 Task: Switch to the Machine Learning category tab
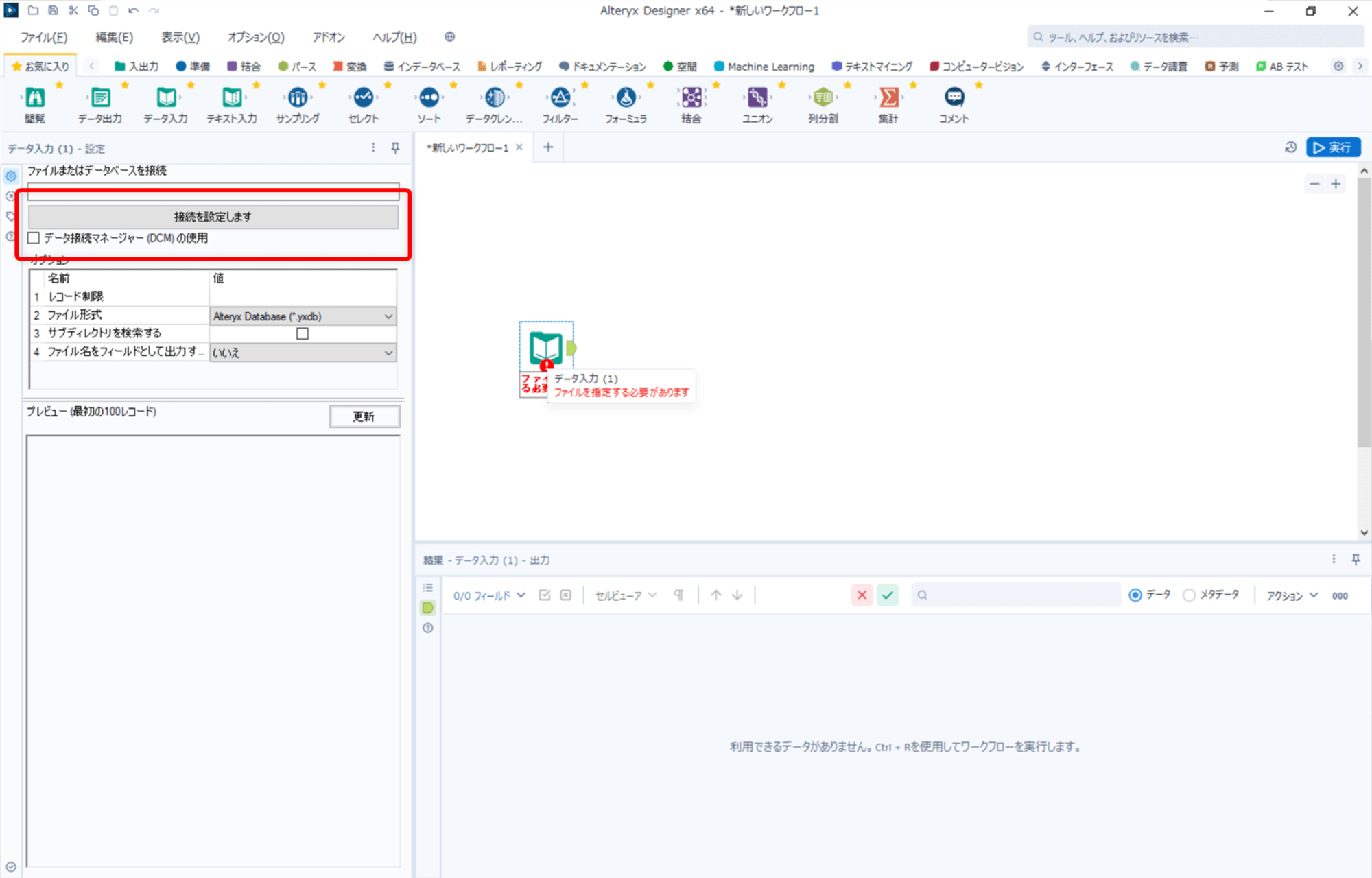pyautogui.click(x=764, y=67)
